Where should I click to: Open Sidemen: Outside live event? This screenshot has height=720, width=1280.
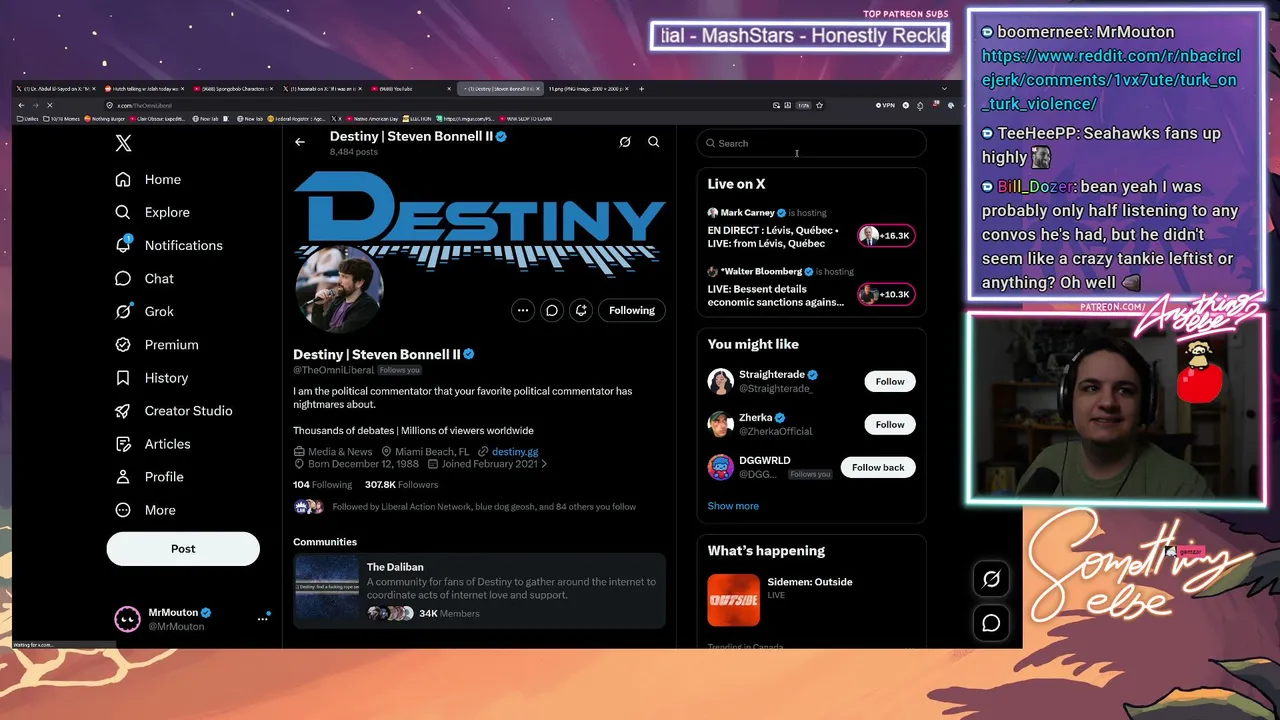(x=812, y=599)
